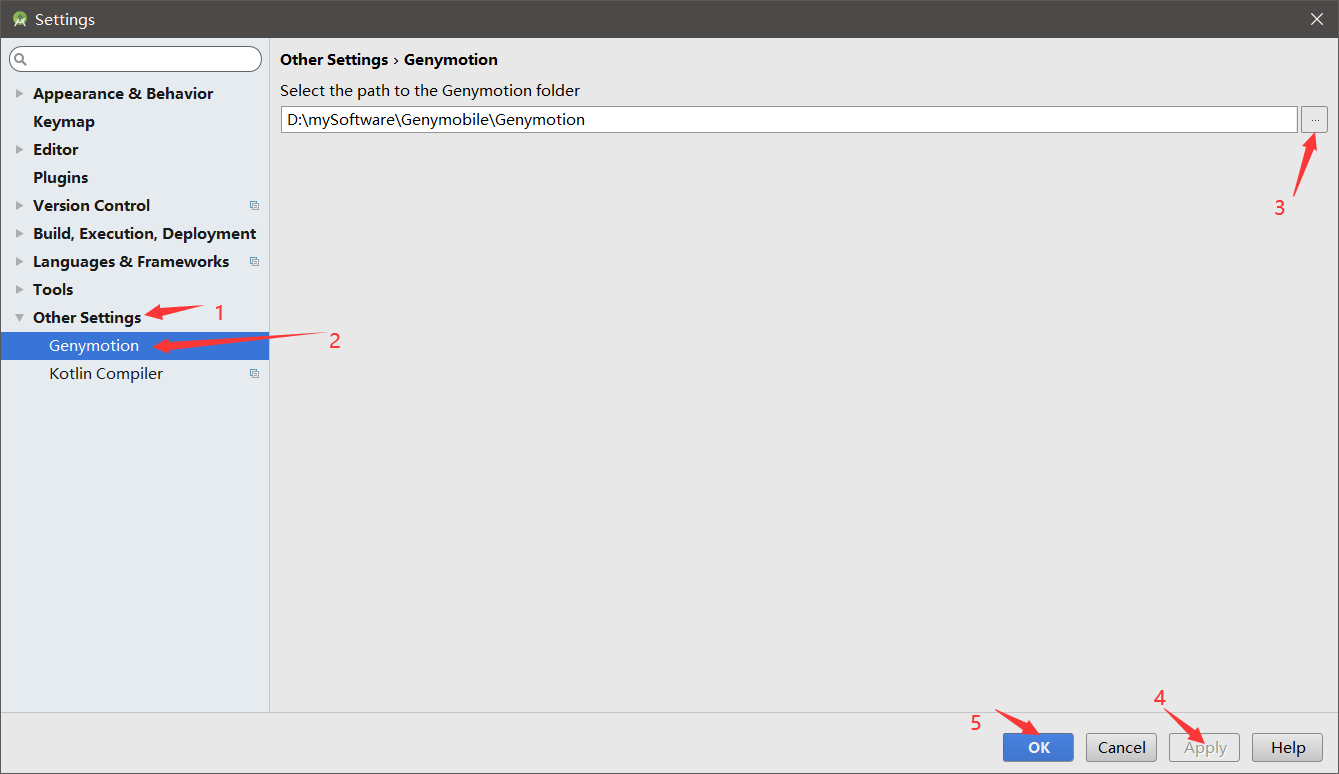Expand the Version Control section arrow
This screenshot has width=1339, height=774.
19,205
